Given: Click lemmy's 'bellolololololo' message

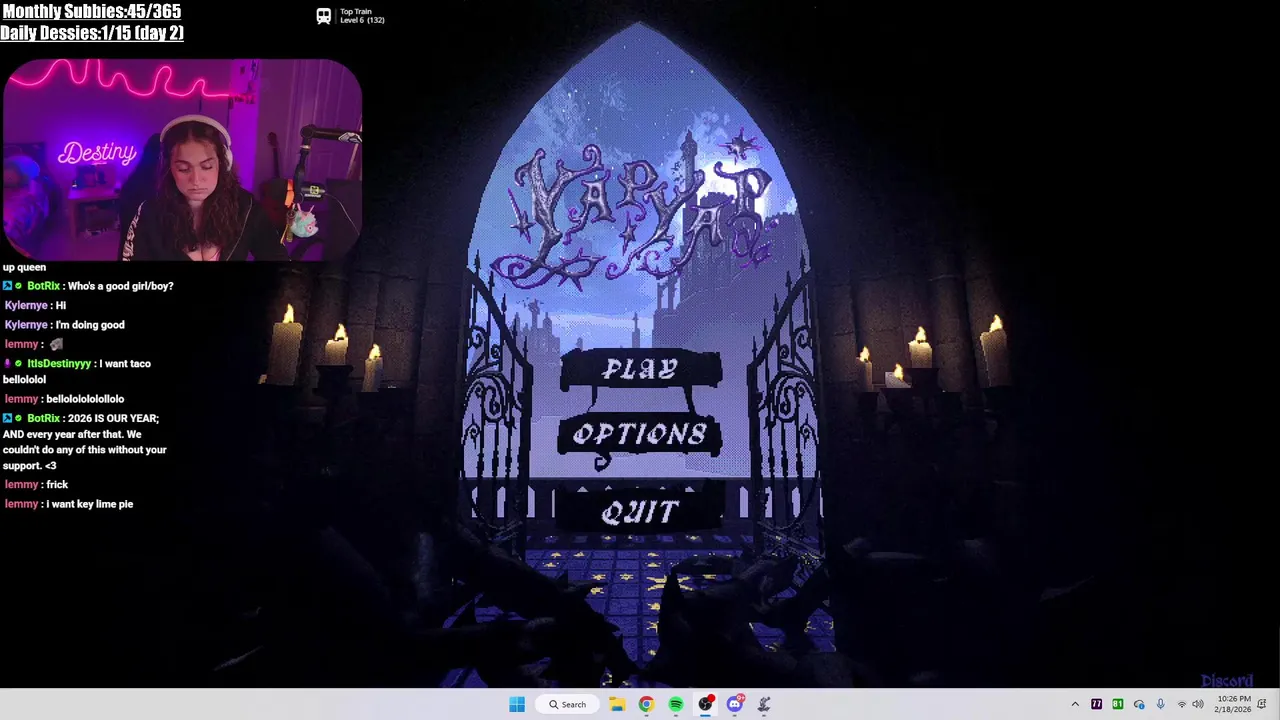Looking at the screenshot, I should (x=64, y=399).
